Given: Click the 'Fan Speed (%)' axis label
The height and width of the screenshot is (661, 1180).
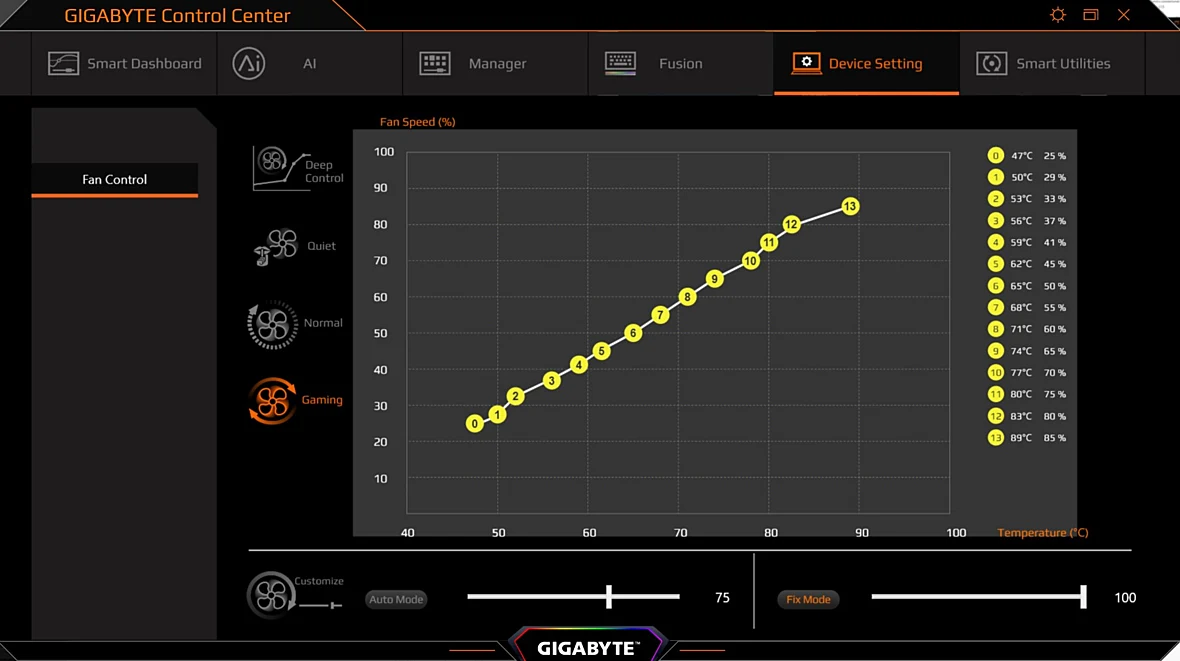Looking at the screenshot, I should tap(417, 122).
